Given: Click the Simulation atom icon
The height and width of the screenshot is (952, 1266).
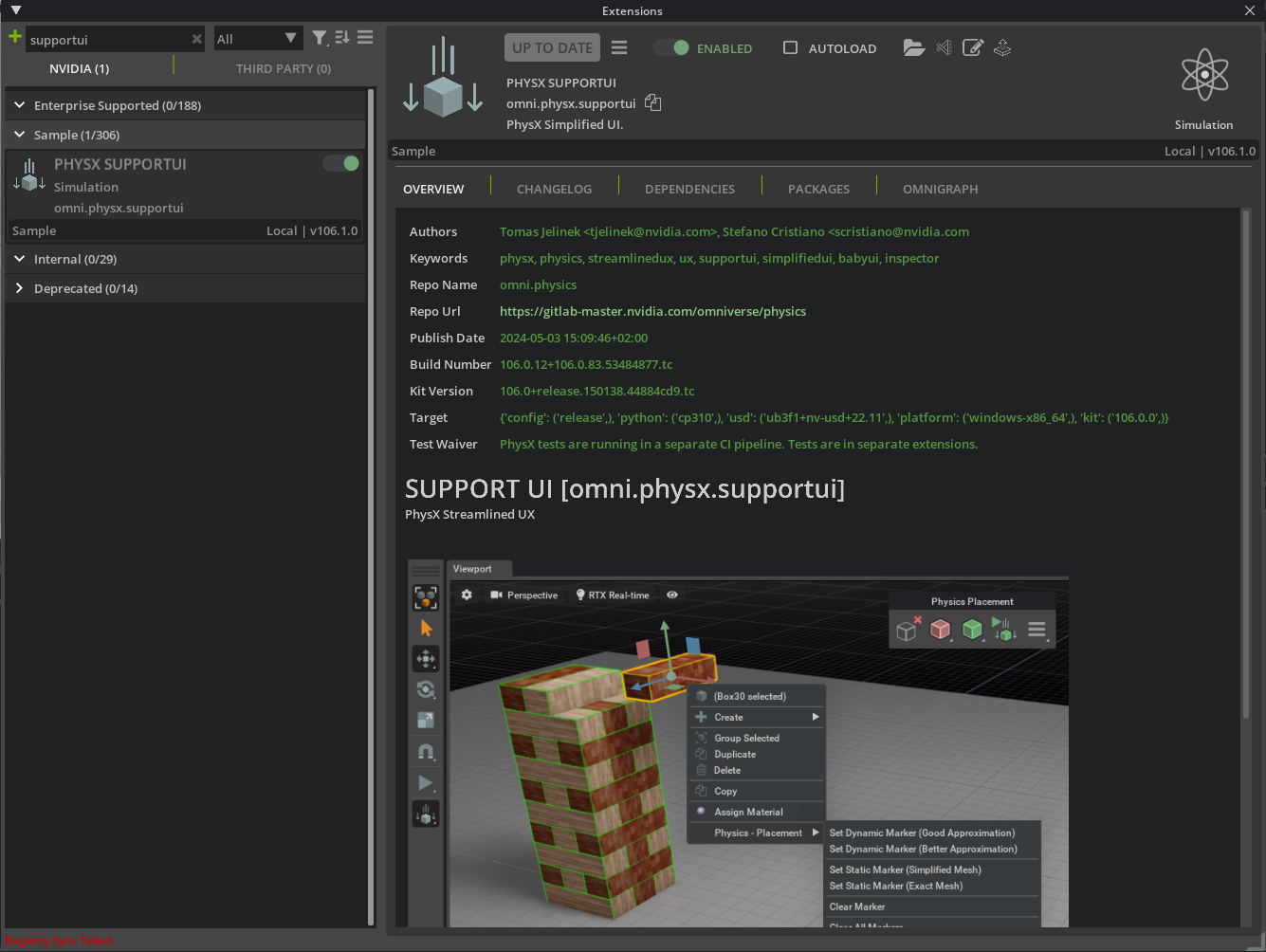Looking at the screenshot, I should [x=1203, y=74].
